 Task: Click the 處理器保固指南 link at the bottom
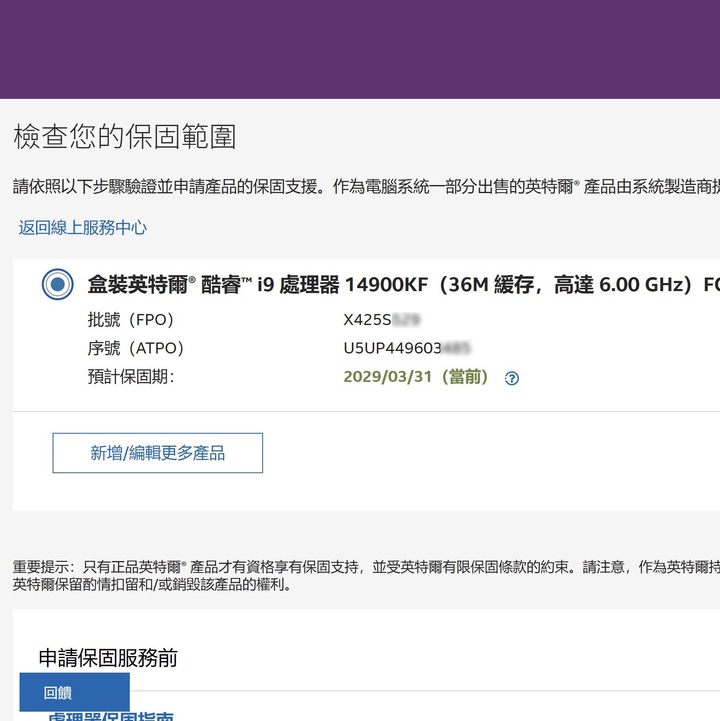[x=111, y=716]
